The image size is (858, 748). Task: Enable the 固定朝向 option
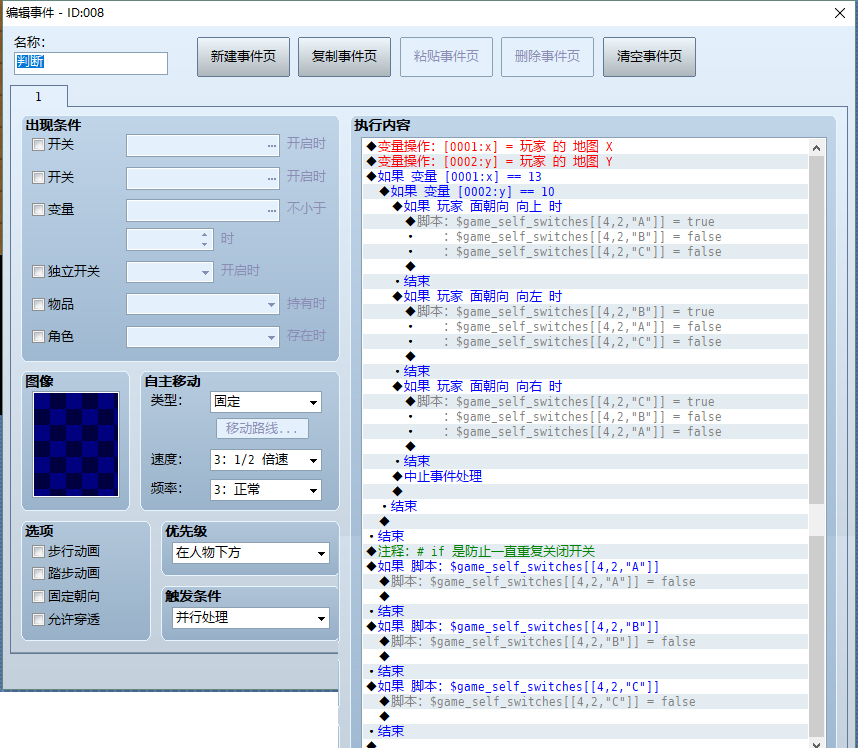coord(38,596)
